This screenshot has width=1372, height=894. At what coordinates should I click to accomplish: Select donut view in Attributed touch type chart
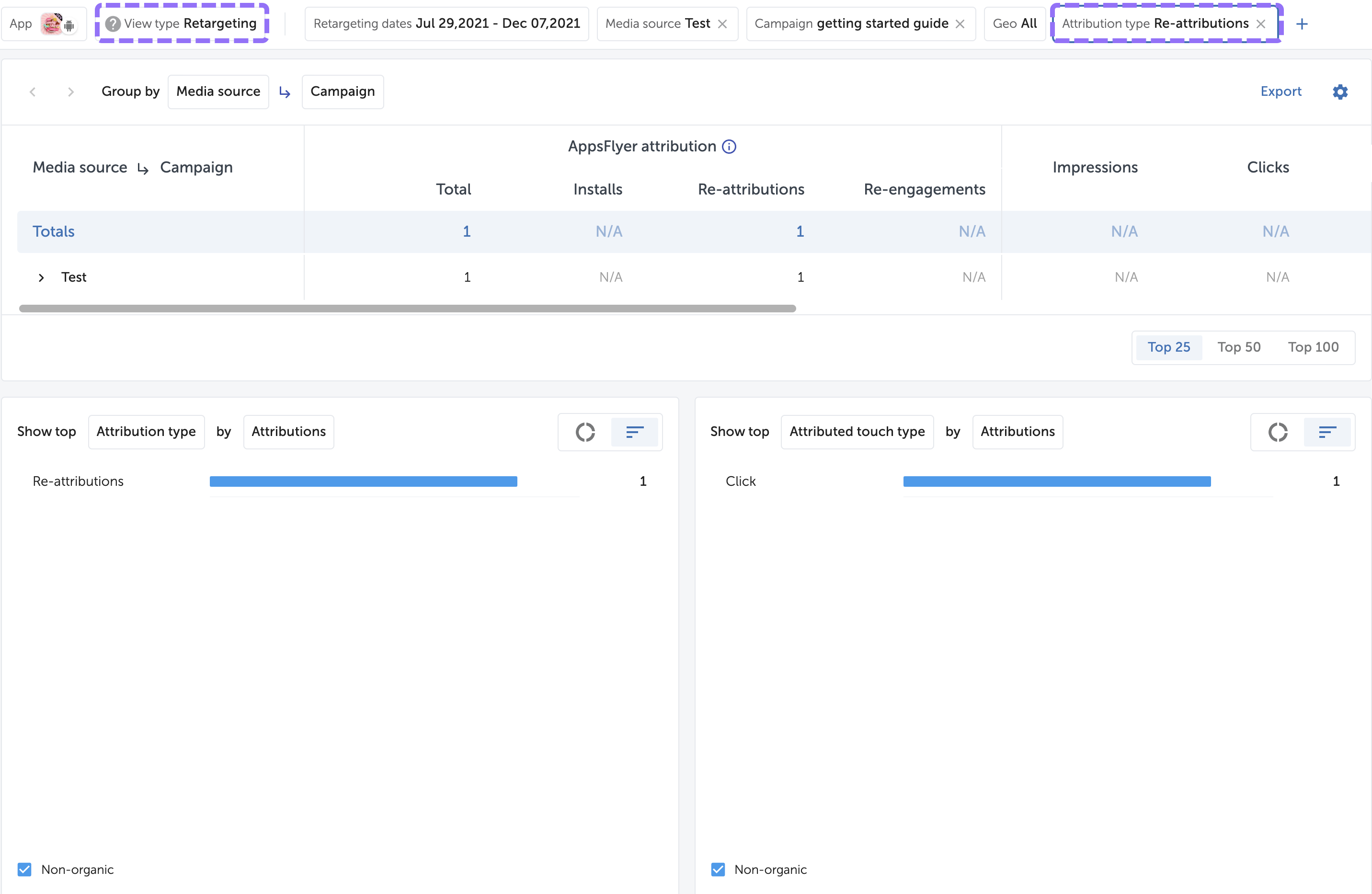click(x=1278, y=432)
